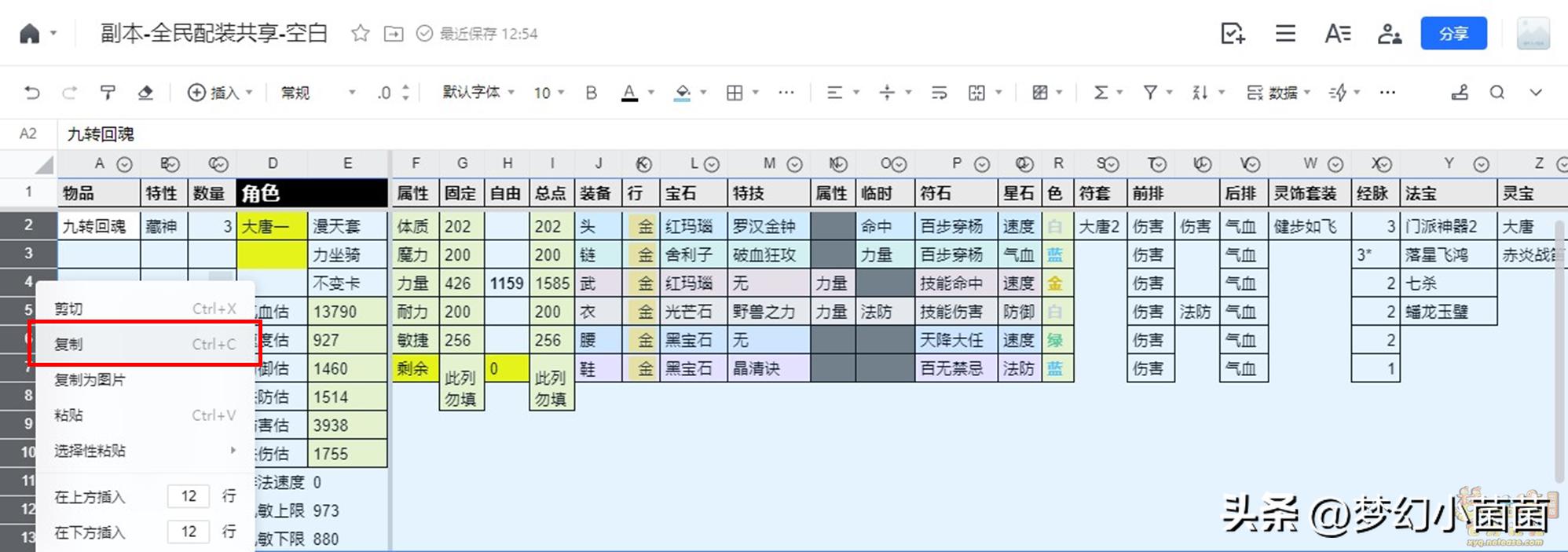The height and width of the screenshot is (552, 1568).
Task: Choose 在下方插入 rows option
Action: (90, 532)
